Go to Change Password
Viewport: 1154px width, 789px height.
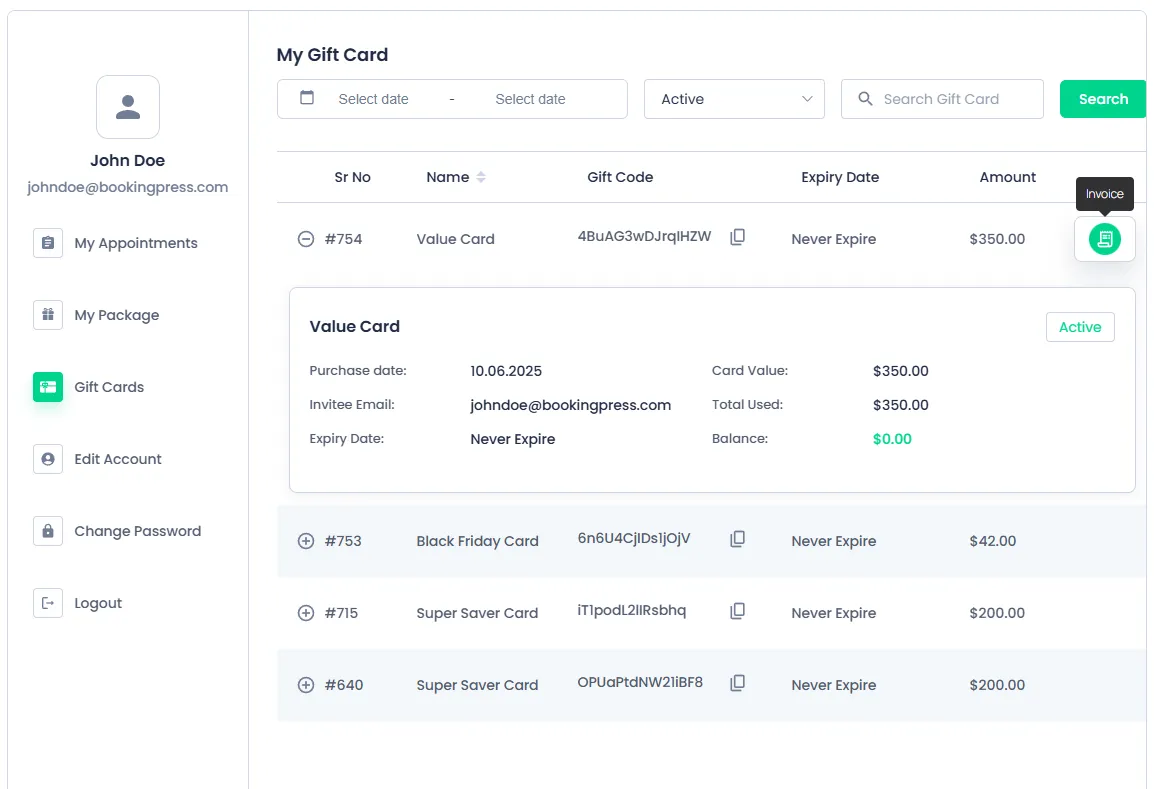(x=138, y=531)
